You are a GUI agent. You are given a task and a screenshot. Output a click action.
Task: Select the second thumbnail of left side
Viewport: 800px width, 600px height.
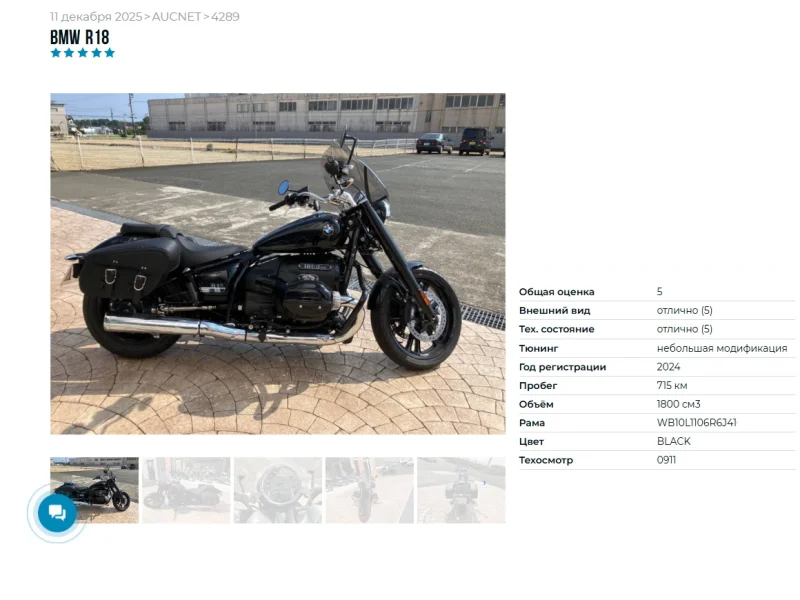tap(186, 490)
